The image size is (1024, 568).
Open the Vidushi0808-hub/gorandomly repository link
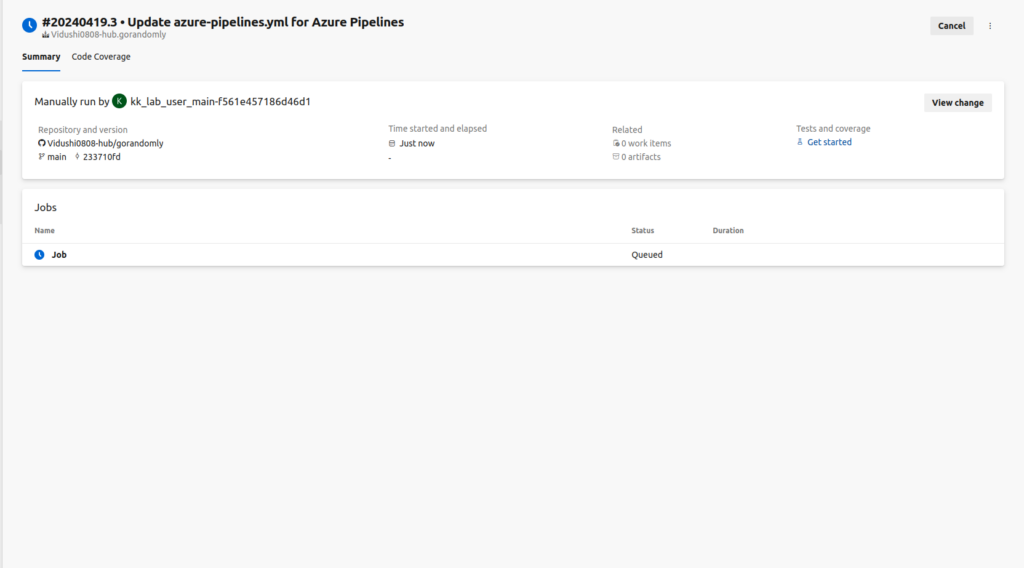[106, 143]
